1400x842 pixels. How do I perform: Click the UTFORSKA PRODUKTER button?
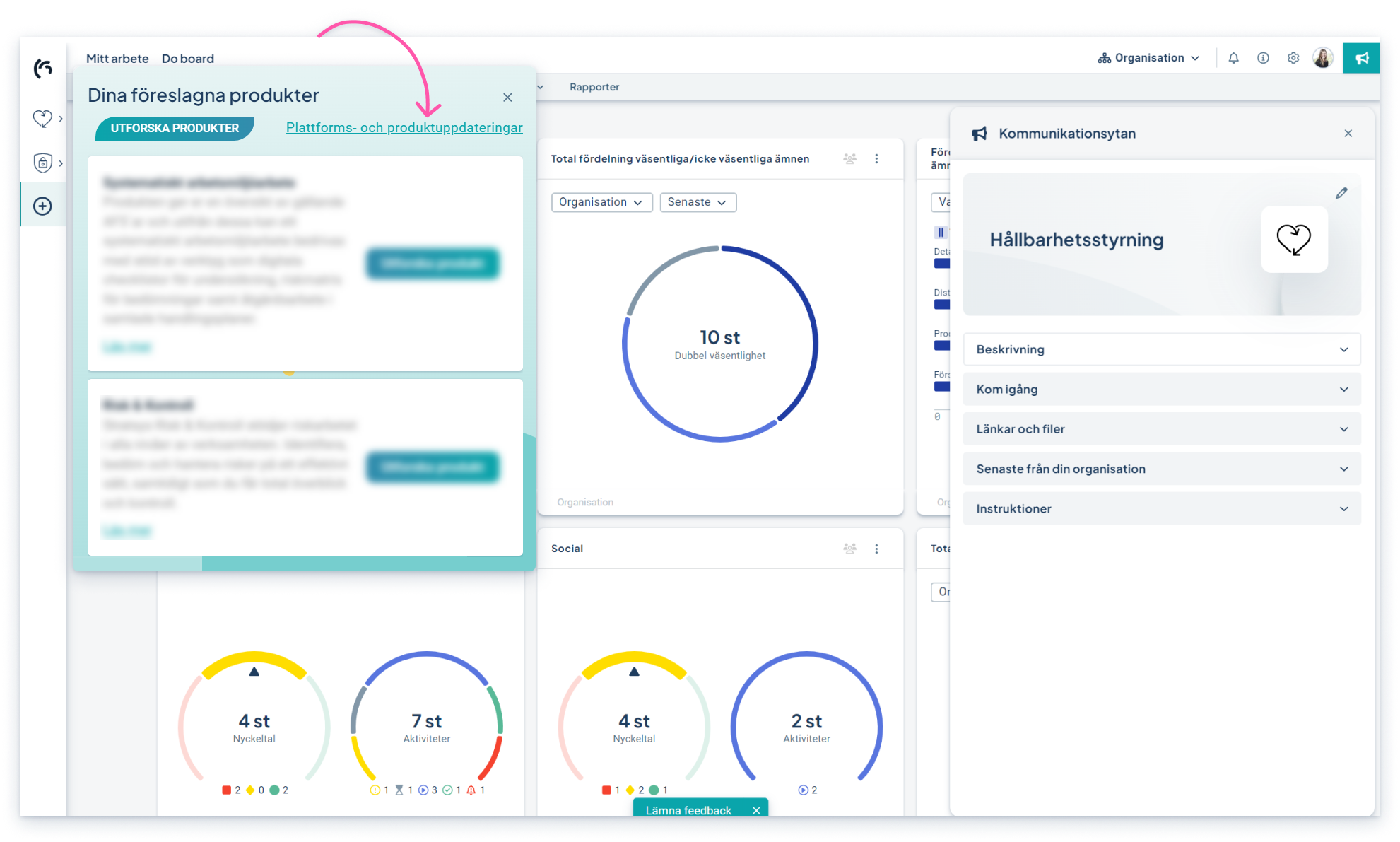[x=175, y=128]
